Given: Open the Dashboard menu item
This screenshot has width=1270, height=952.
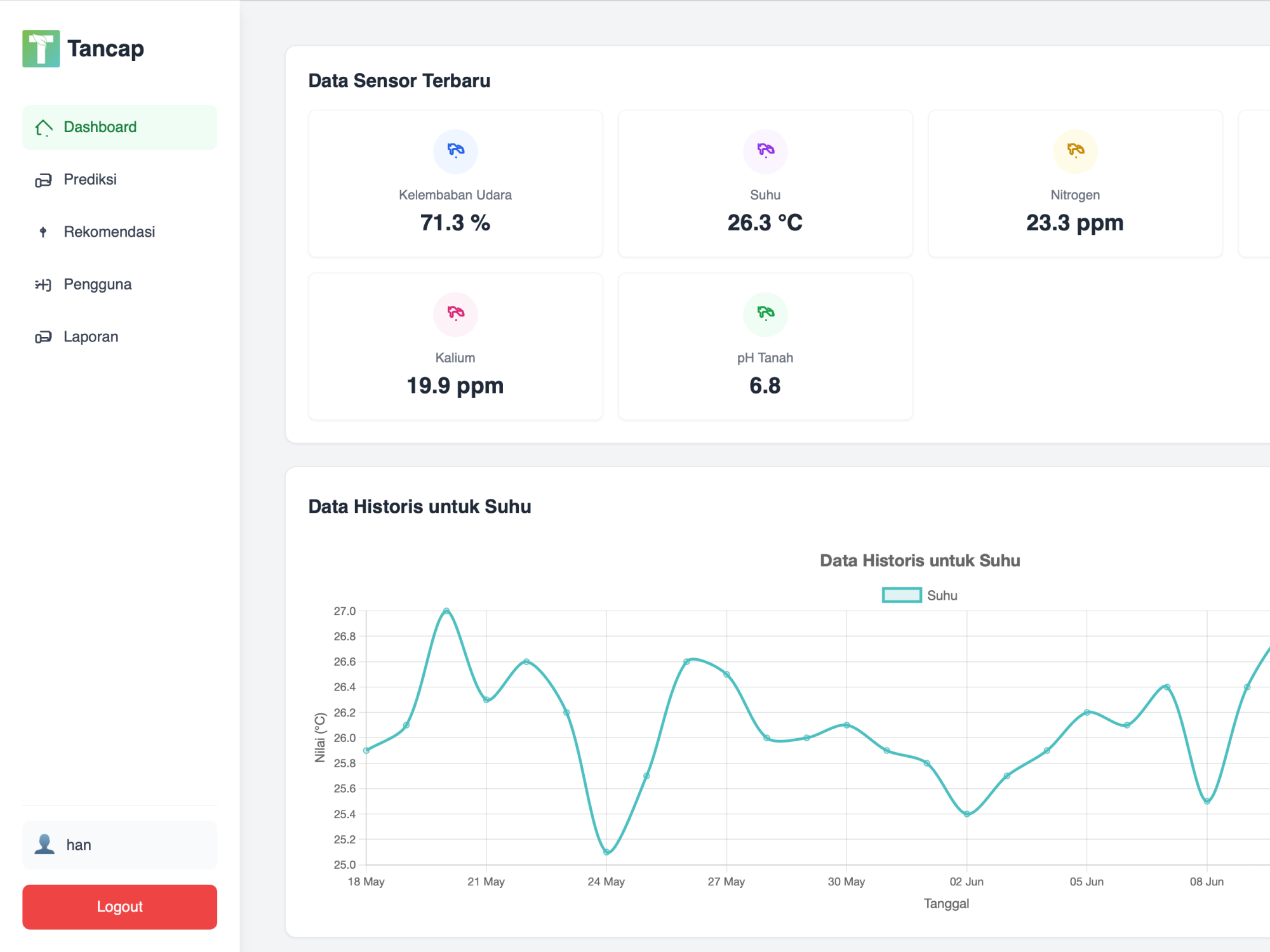Looking at the screenshot, I should coord(119,128).
